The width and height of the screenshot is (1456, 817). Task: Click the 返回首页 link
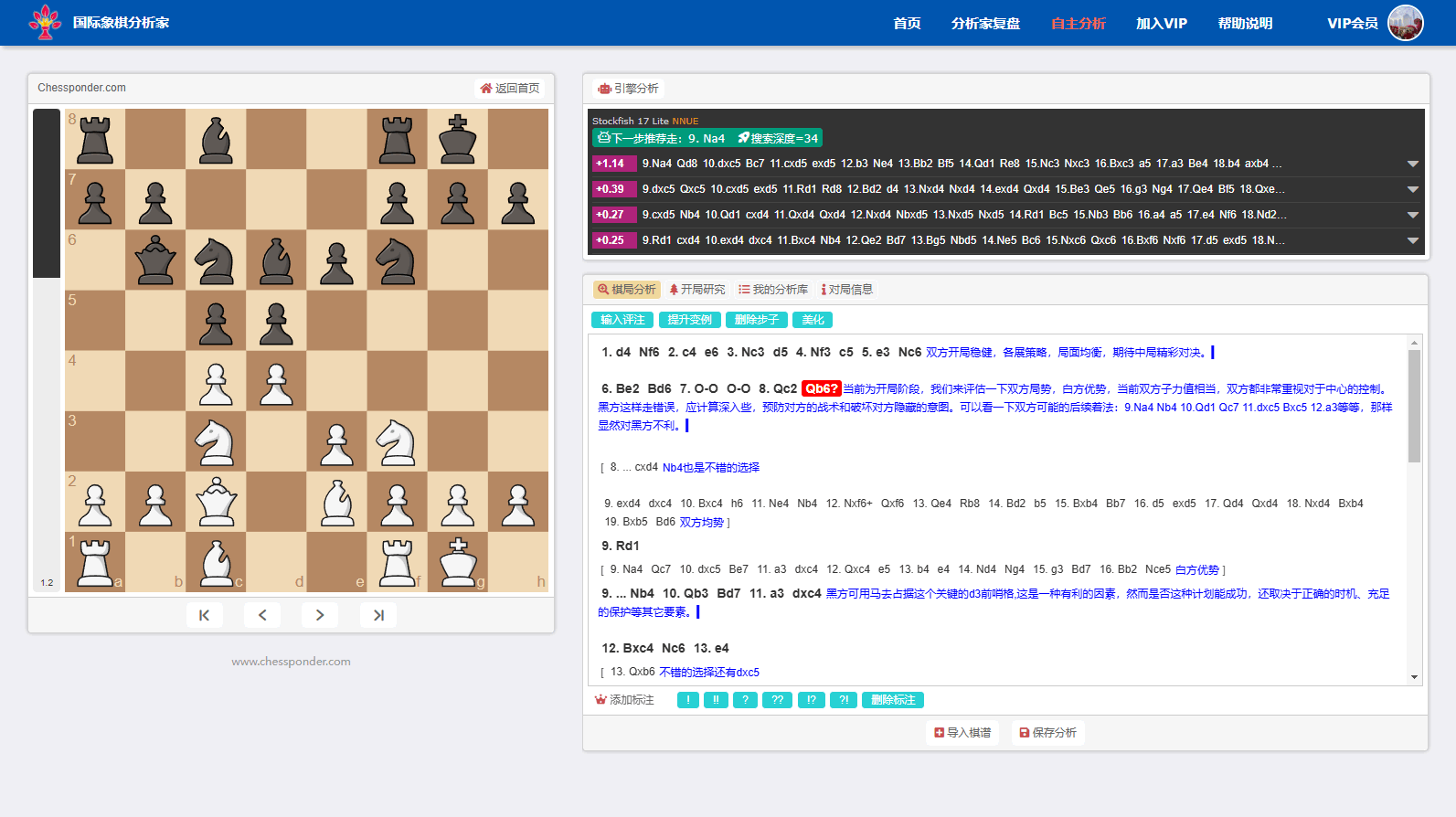510,89
